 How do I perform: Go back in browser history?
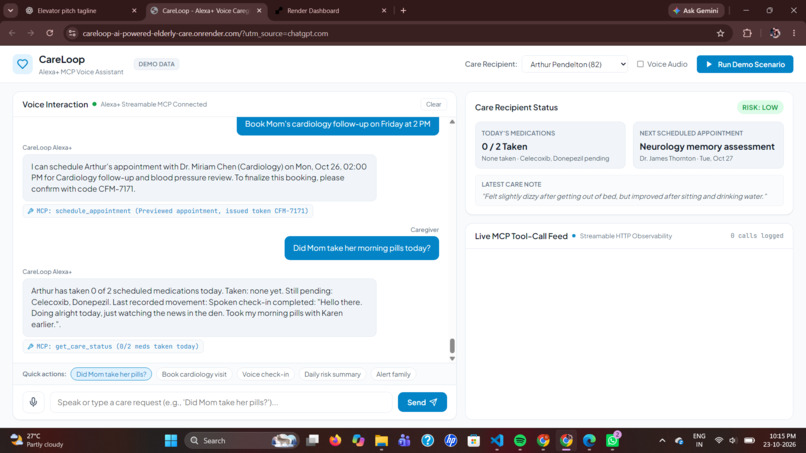(12, 33)
